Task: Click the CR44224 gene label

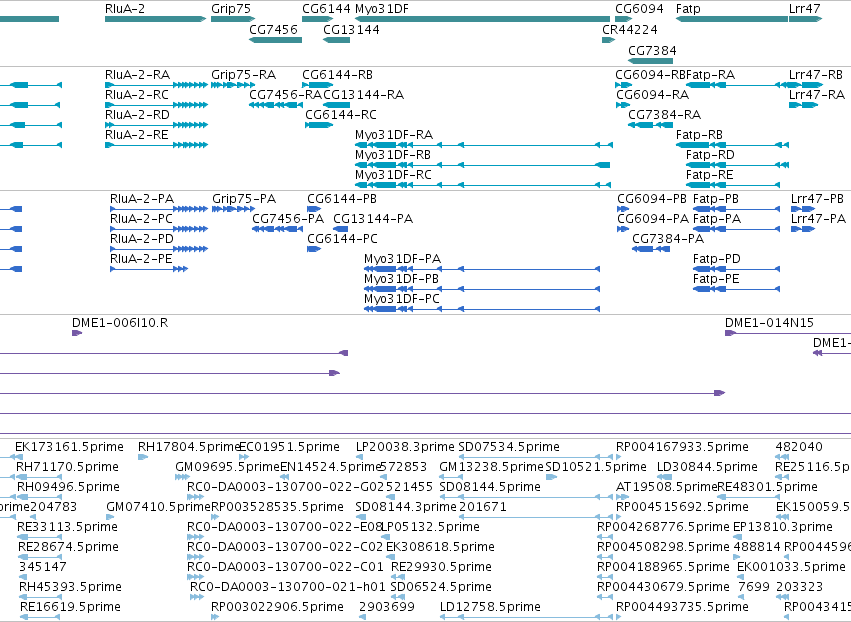Action: click(630, 29)
